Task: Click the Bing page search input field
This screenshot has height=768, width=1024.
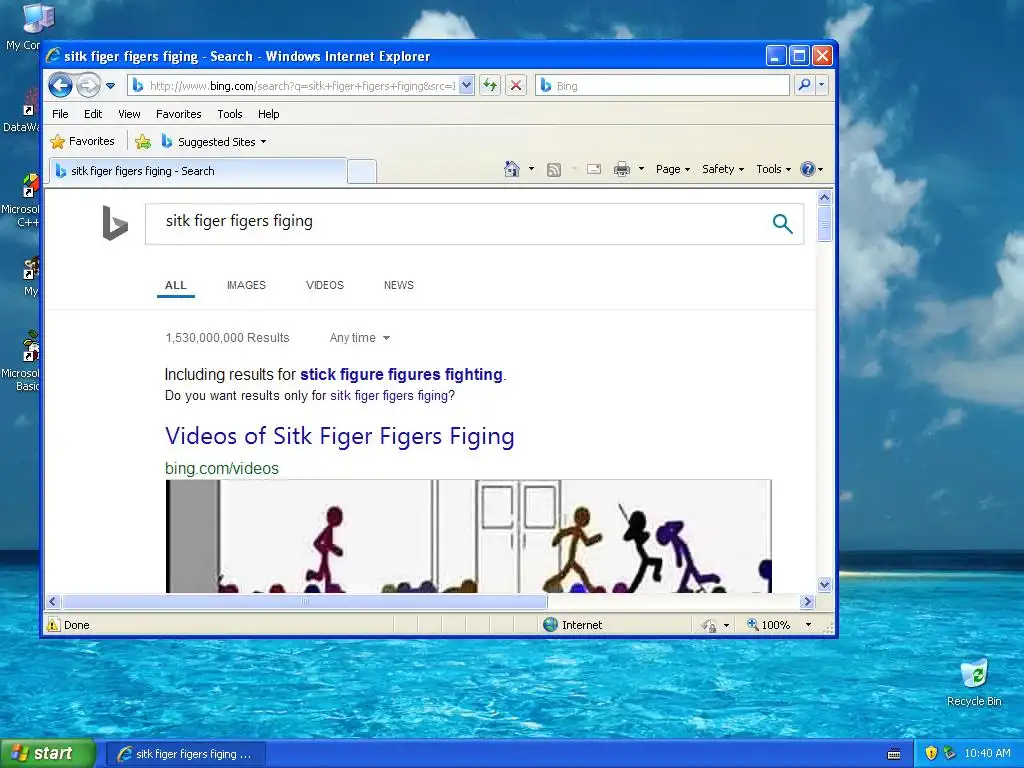Action: pyautogui.click(x=457, y=224)
